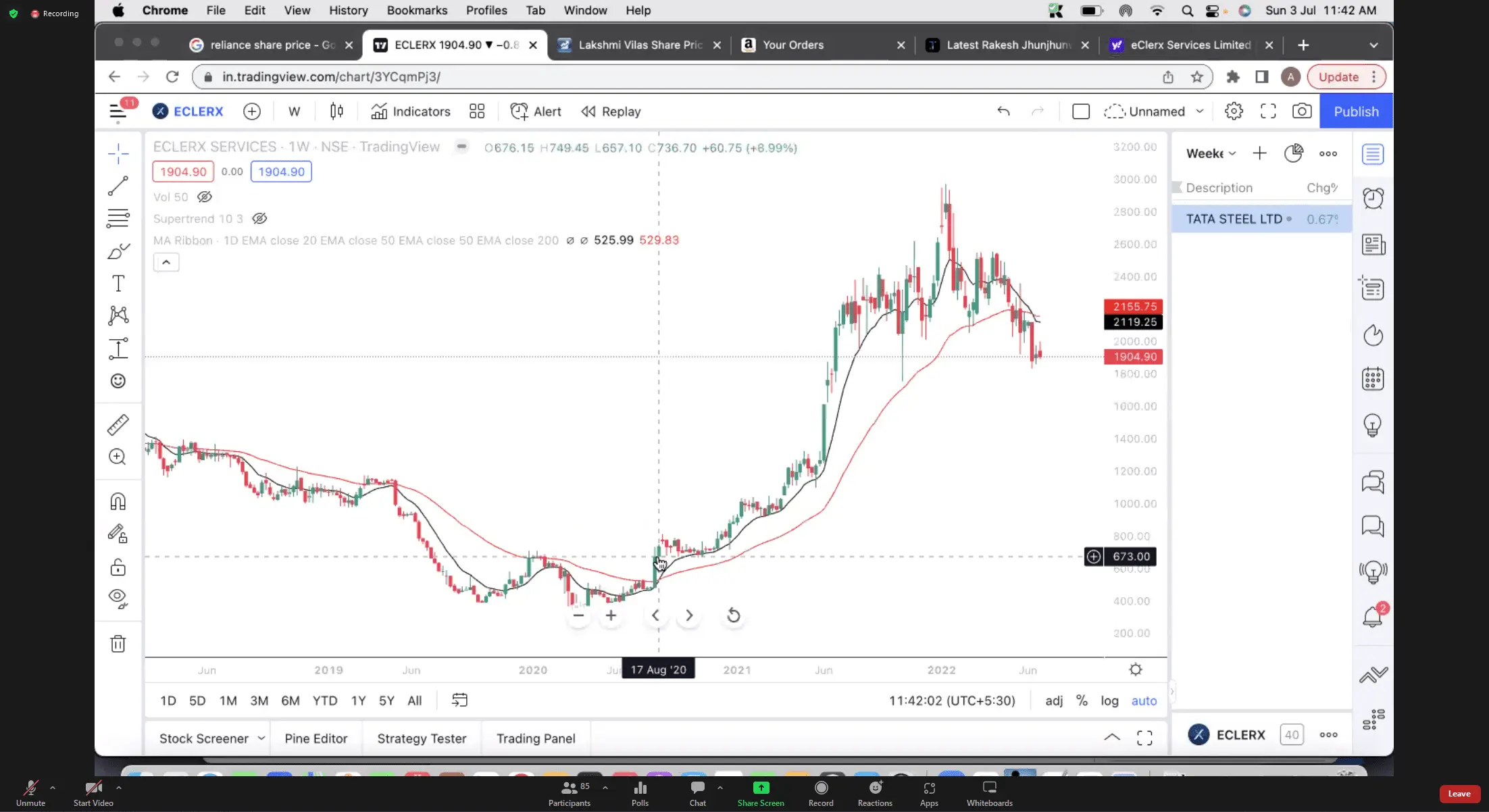Viewport: 1489px width, 812px height.
Task: Expand the Unnamed layout dropdown
Action: click(x=1200, y=111)
